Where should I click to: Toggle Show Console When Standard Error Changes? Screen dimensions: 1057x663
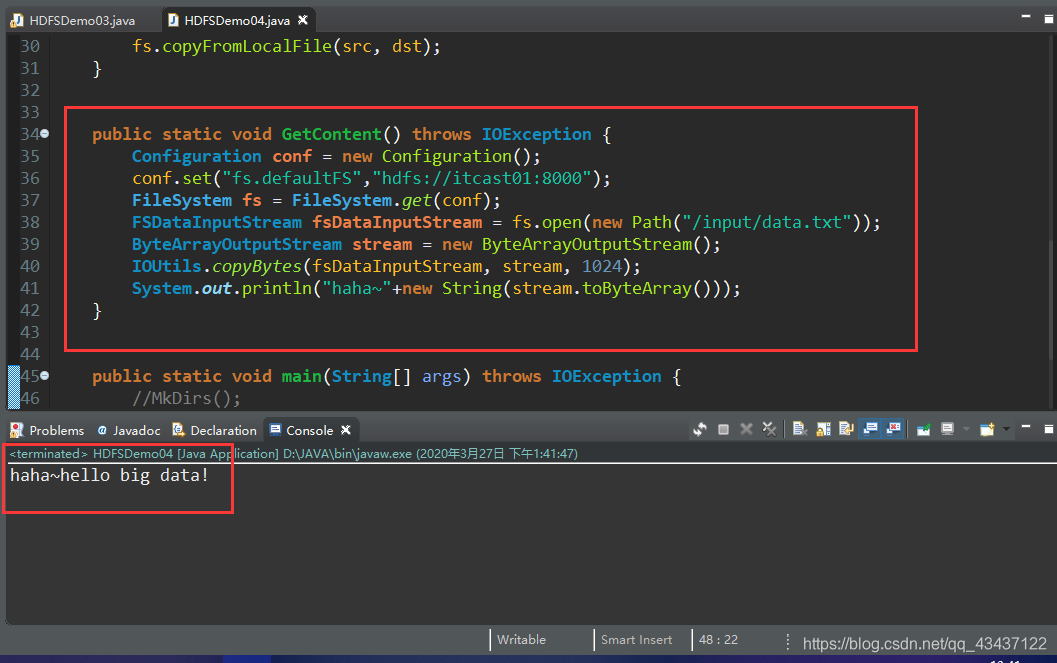click(894, 429)
